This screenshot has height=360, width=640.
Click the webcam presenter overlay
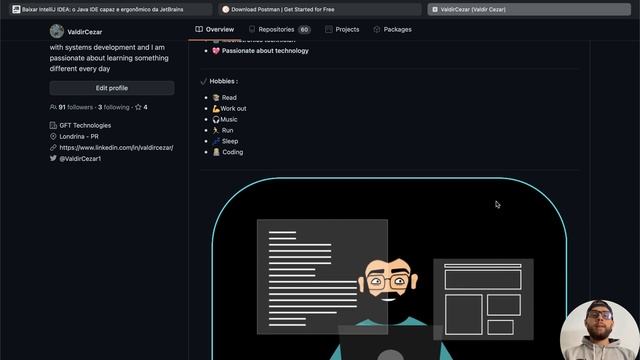[600, 330]
